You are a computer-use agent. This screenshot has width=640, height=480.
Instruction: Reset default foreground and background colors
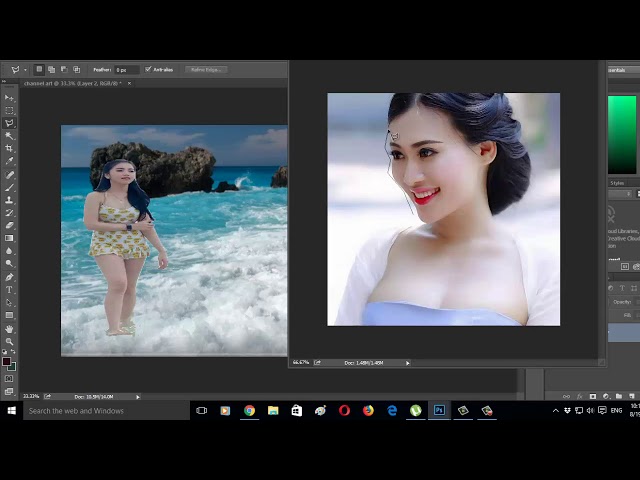[x=4, y=351]
